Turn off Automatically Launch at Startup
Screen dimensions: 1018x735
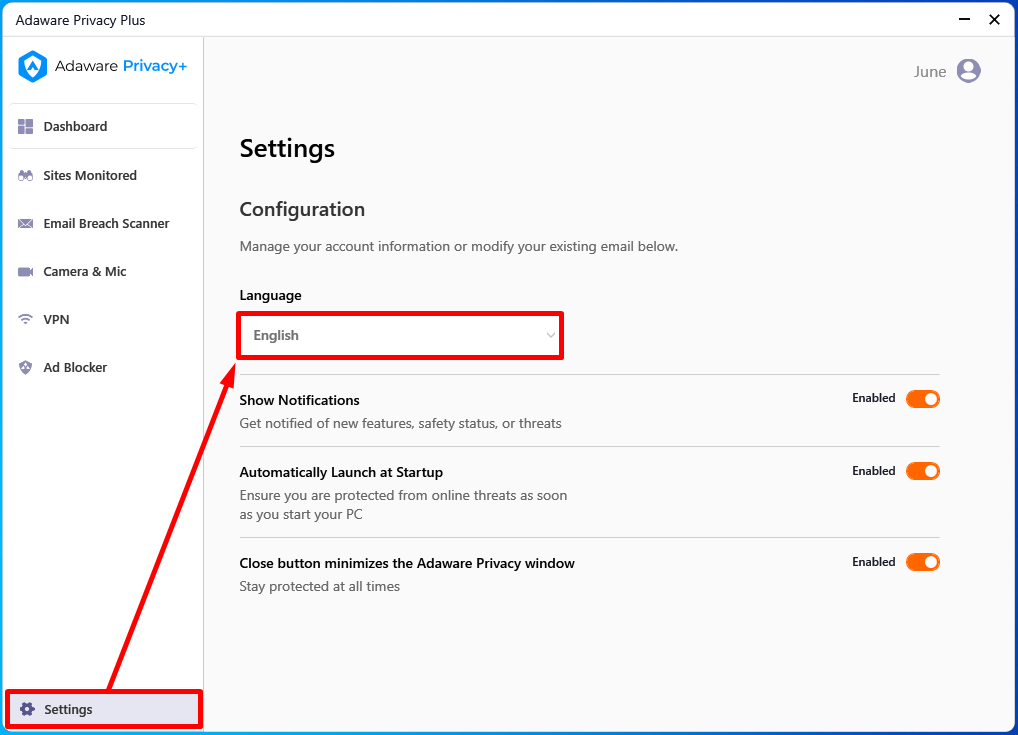tap(923, 471)
